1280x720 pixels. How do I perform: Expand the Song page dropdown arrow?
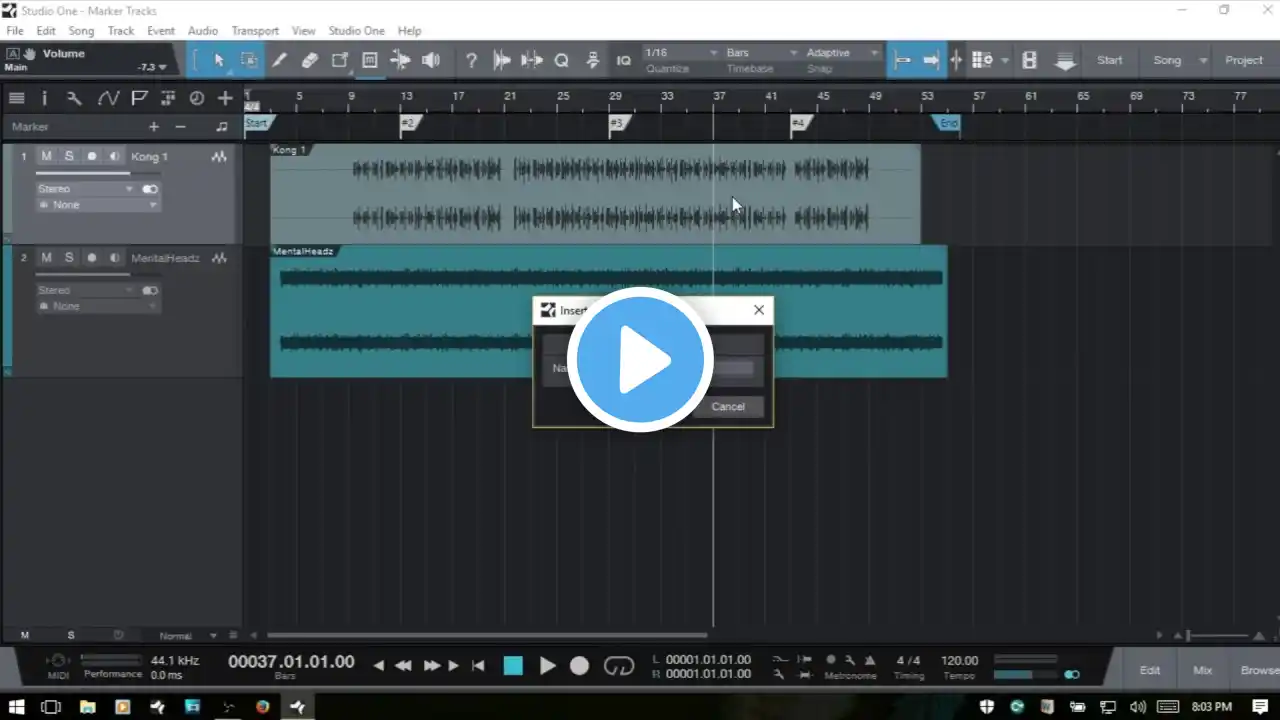[1203, 60]
